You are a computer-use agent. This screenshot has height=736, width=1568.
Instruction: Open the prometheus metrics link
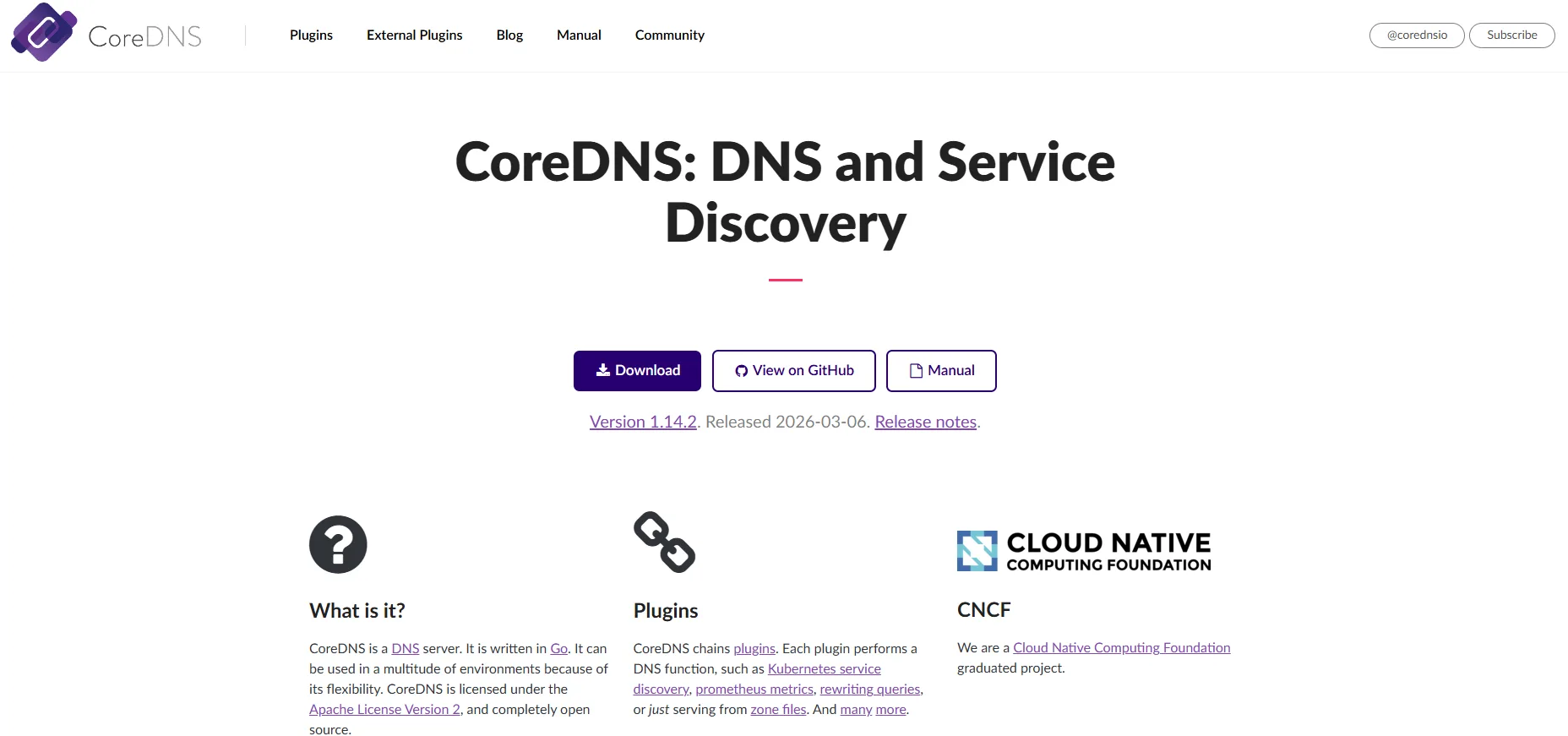[x=754, y=689]
